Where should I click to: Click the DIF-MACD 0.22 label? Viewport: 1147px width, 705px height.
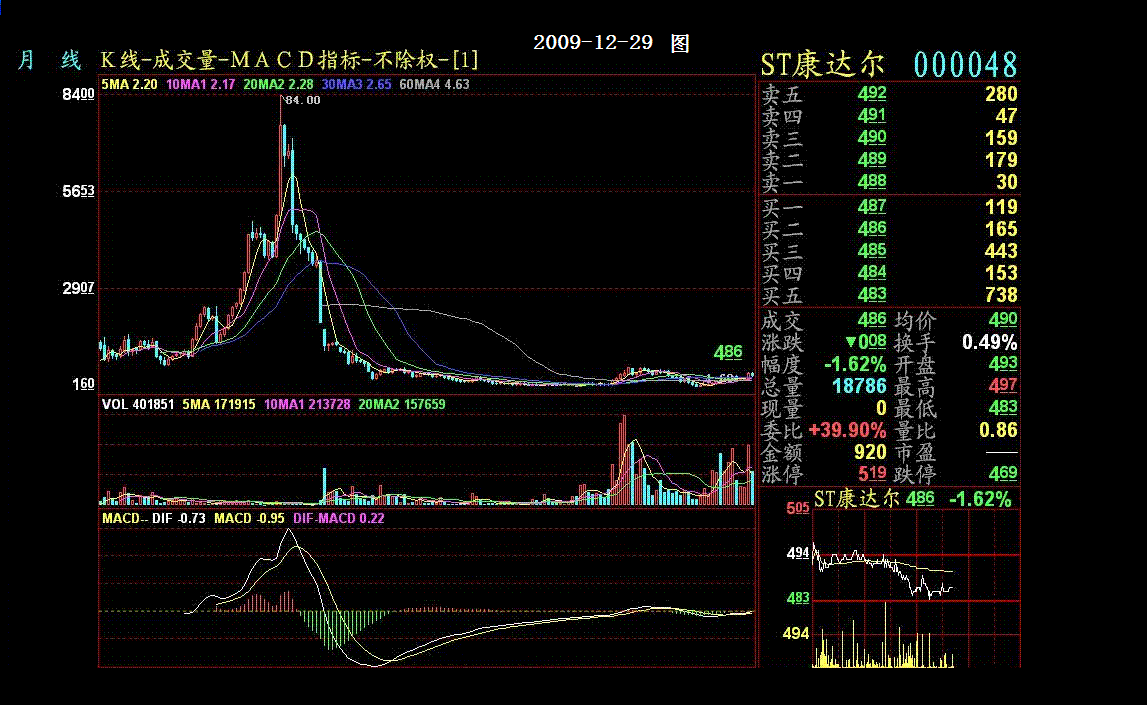(x=339, y=519)
